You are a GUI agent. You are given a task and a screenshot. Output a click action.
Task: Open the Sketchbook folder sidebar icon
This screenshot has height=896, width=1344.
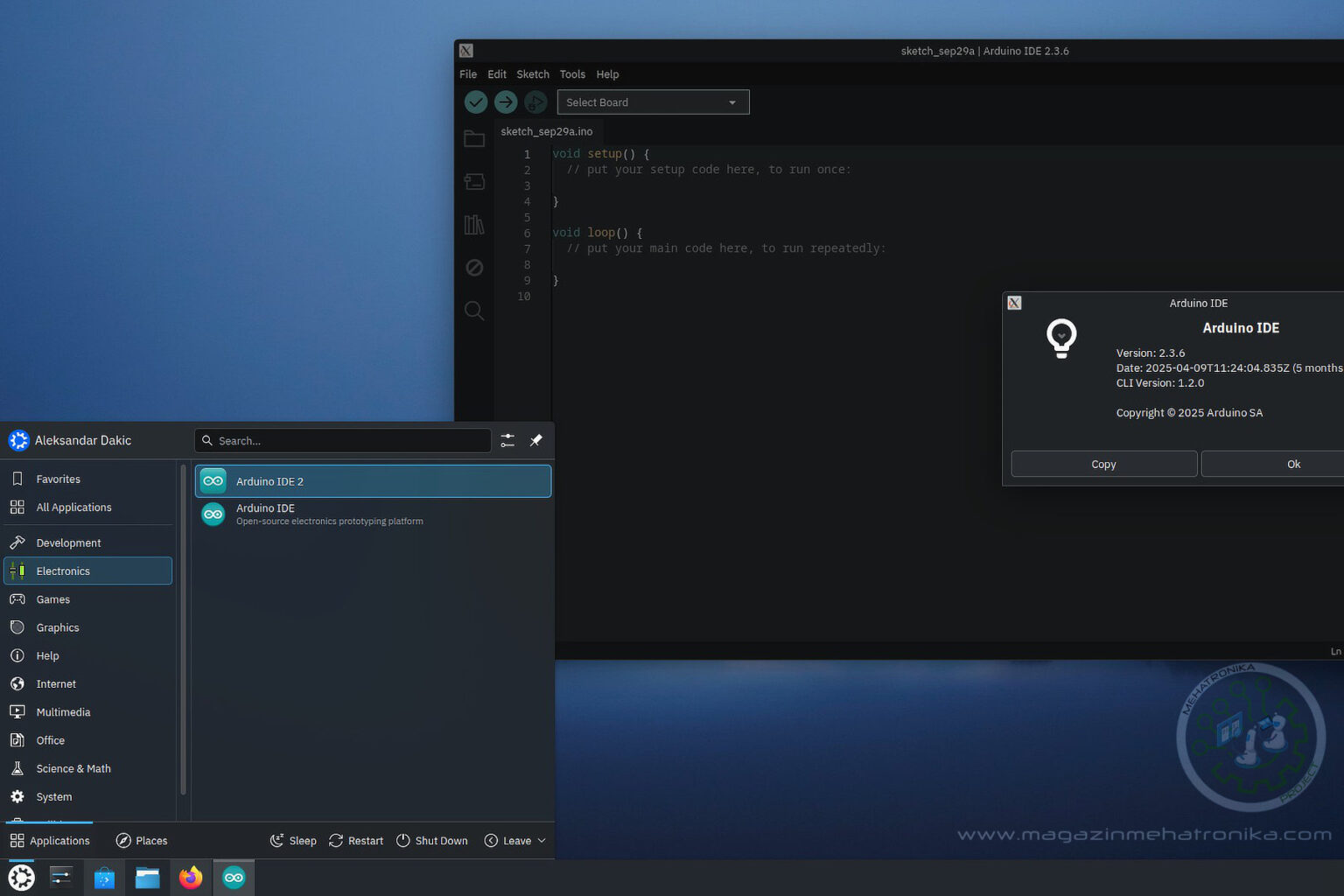(474, 139)
